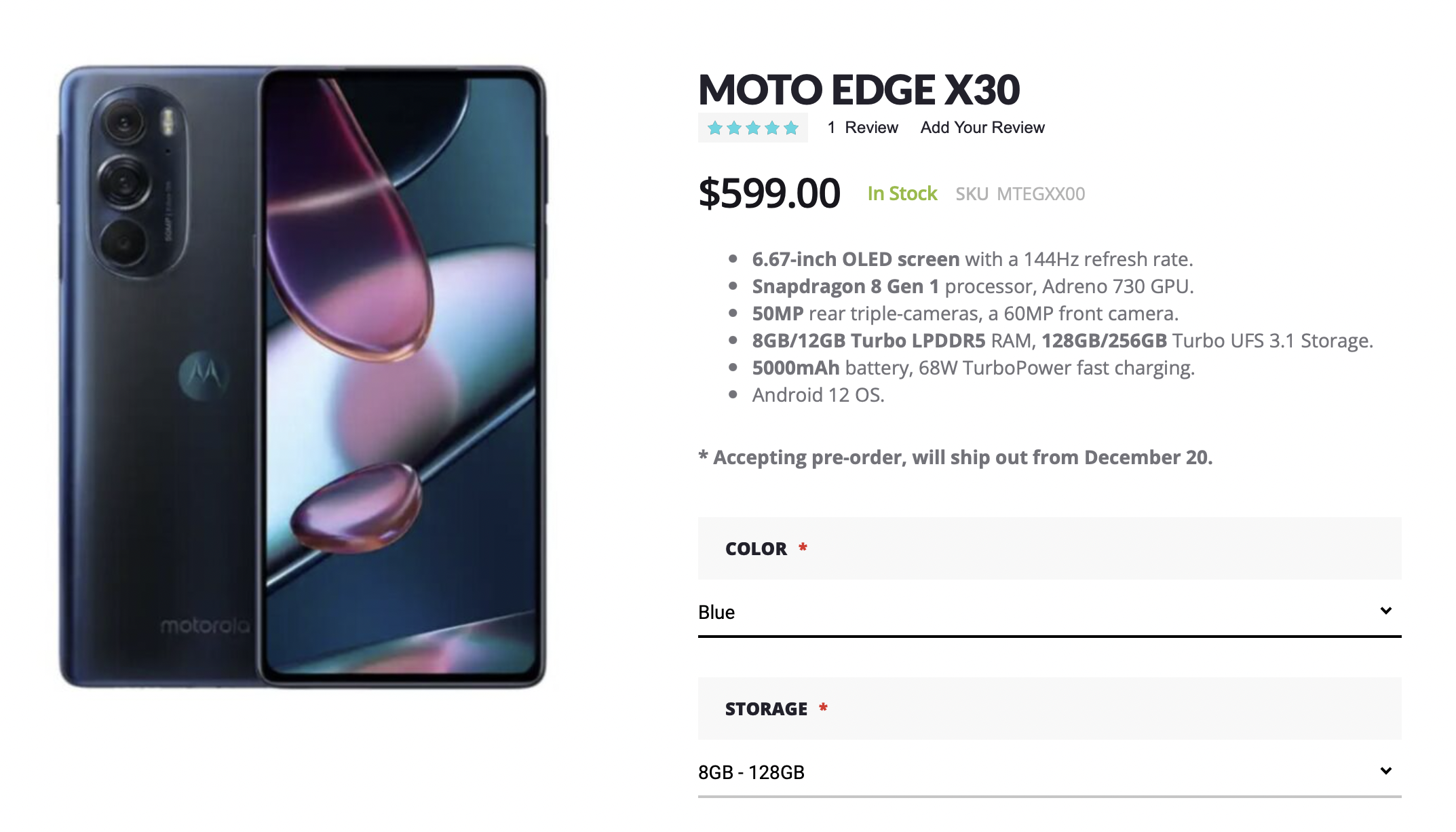The height and width of the screenshot is (832, 1456).
Task: Click the Android 12 OS bullet point
Action: click(x=818, y=395)
